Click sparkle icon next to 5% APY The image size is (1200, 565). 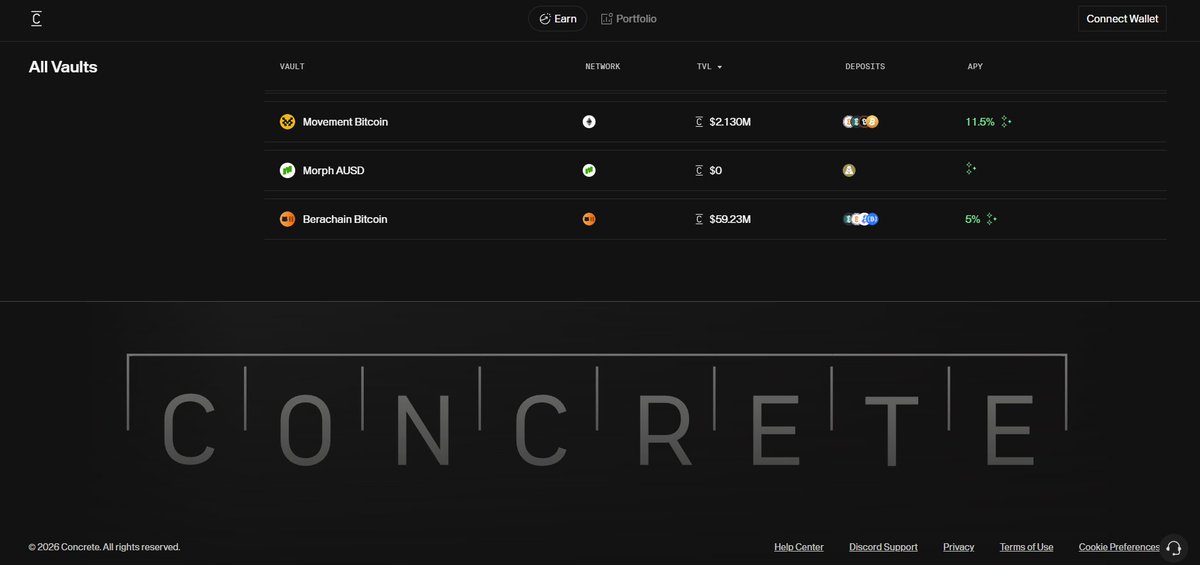991,219
